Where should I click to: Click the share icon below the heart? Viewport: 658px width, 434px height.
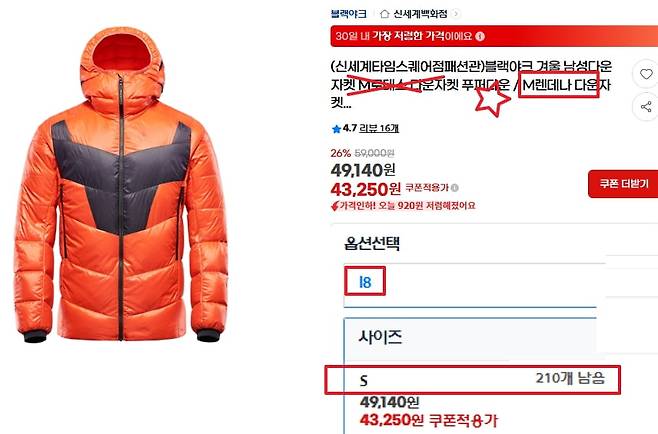click(x=646, y=107)
